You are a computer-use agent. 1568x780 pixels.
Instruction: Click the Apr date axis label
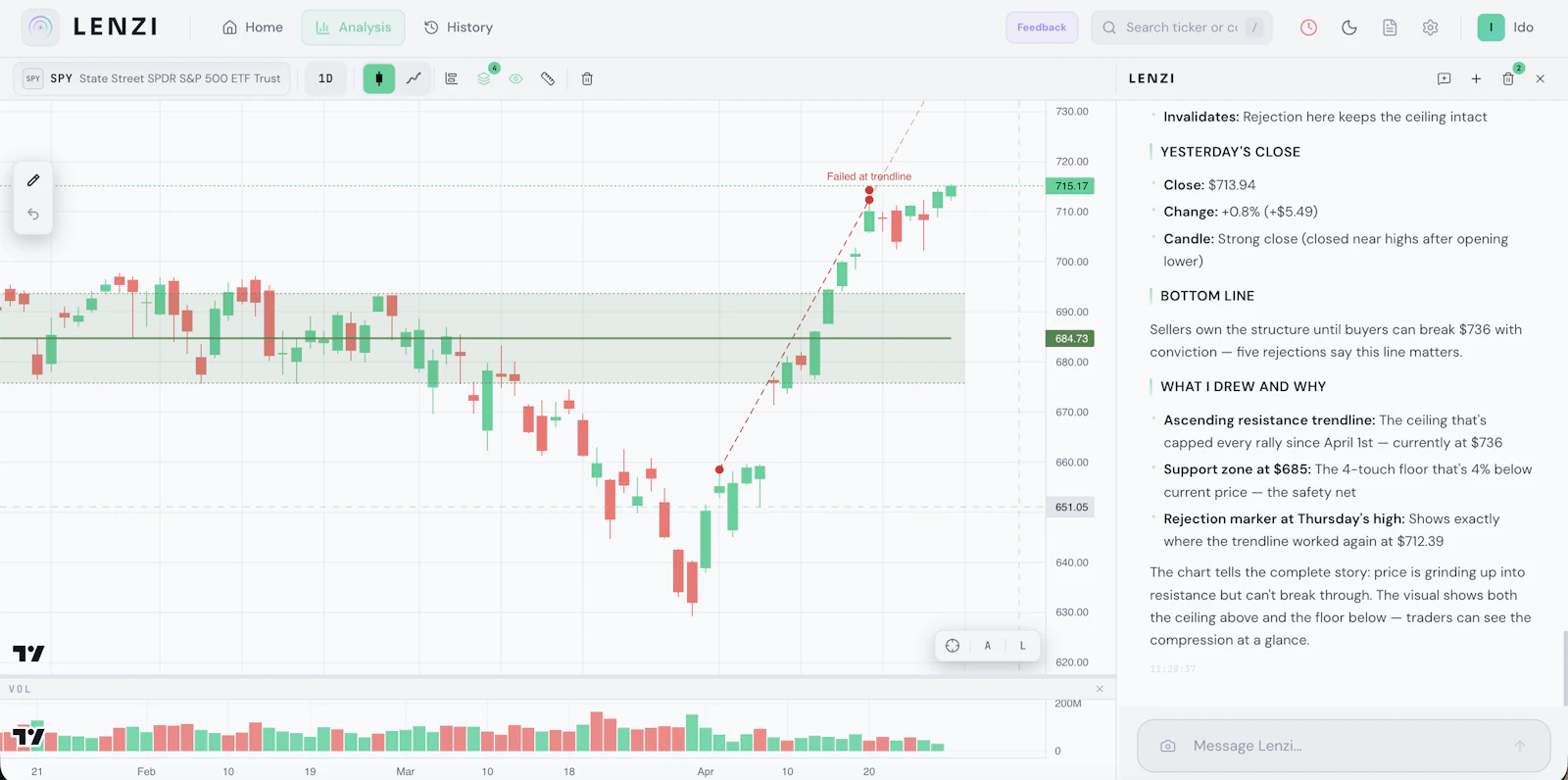click(706, 772)
